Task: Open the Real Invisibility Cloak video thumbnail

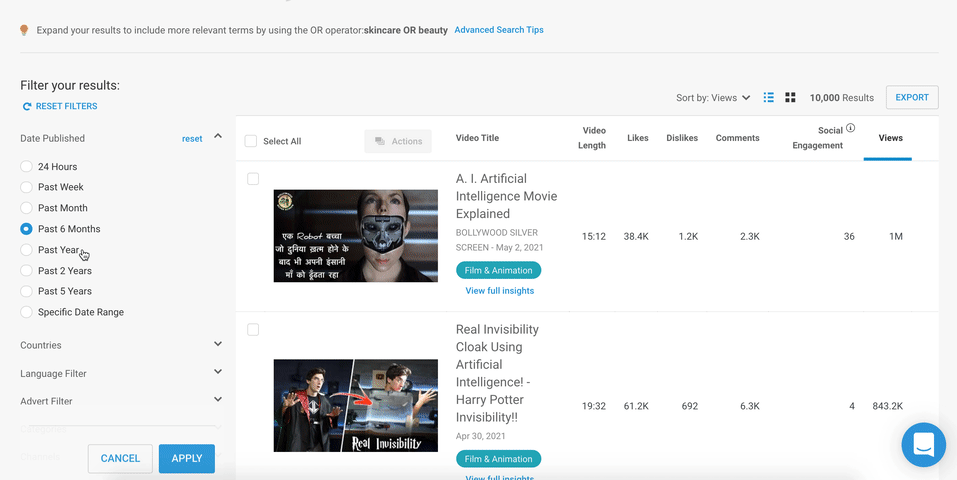Action: (x=356, y=405)
